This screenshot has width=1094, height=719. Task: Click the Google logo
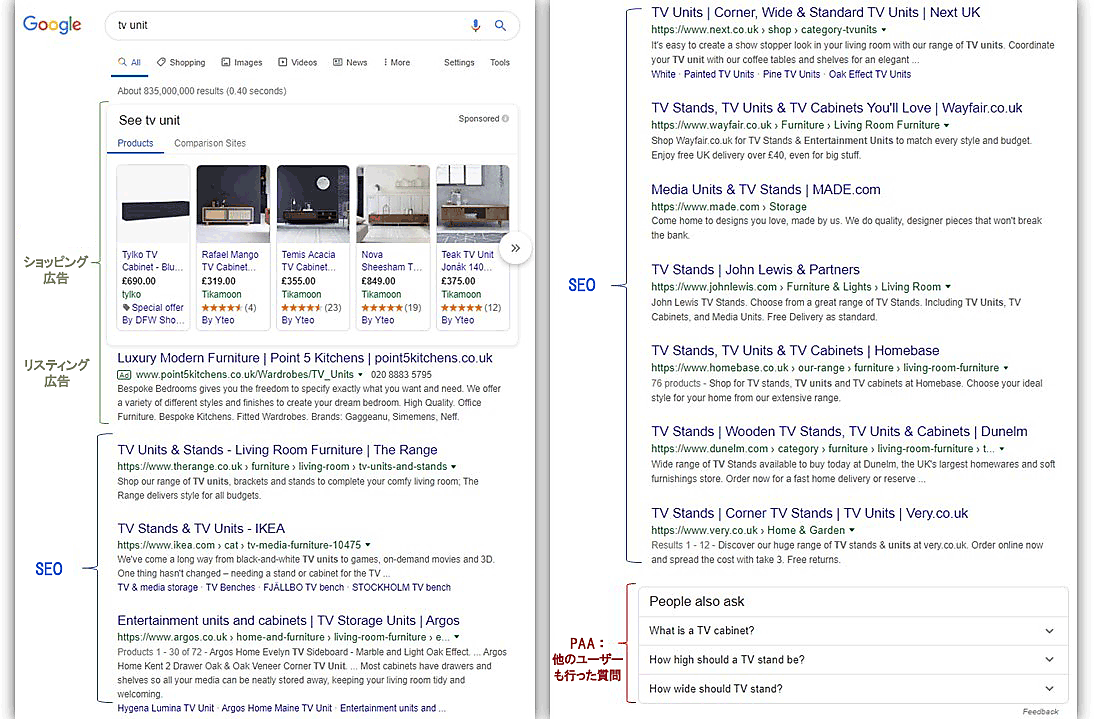[52, 25]
